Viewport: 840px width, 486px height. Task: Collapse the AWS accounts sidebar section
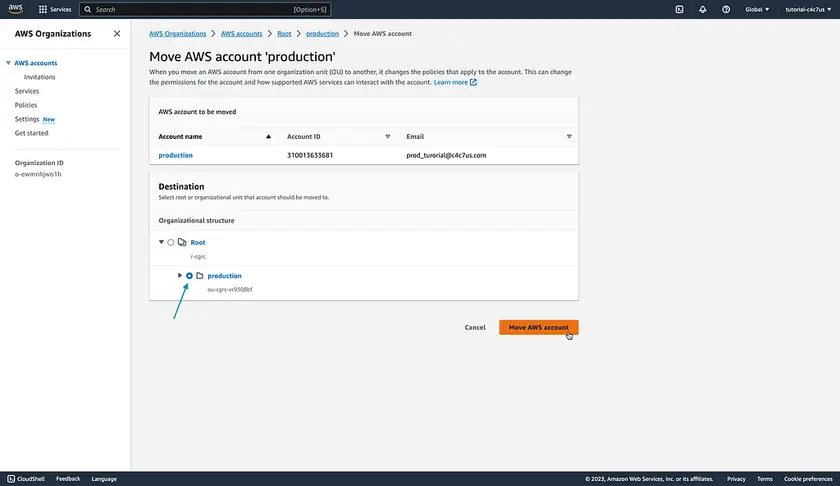[x=8, y=63]
